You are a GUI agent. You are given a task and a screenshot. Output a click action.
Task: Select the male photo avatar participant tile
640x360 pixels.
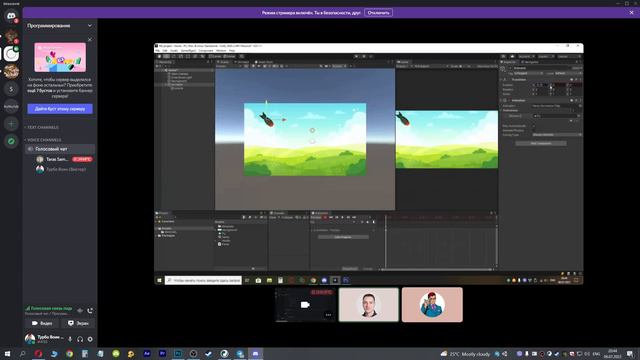pyautogui.click(x=369, y=305)
